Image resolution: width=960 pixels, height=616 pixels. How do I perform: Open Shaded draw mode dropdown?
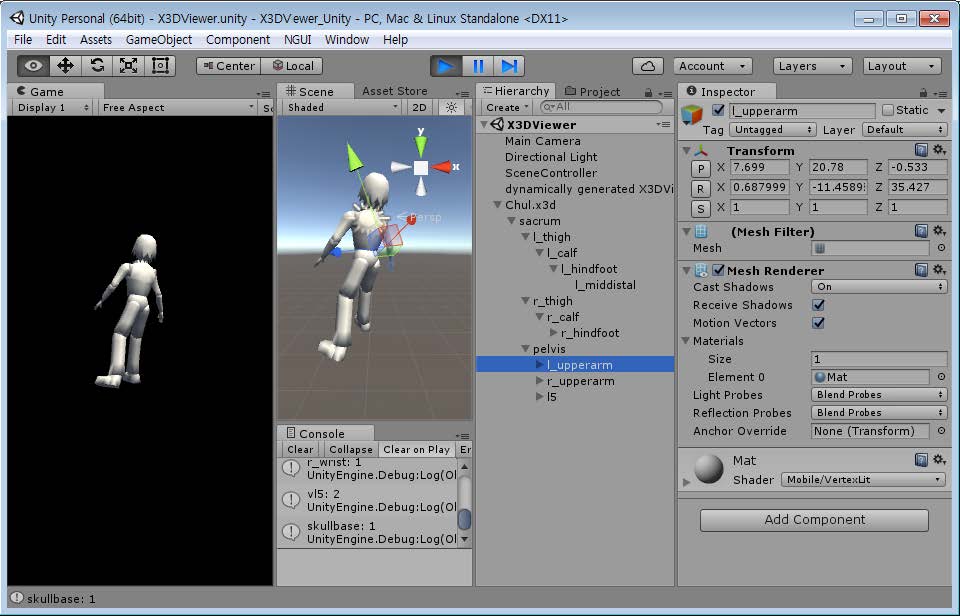tap(342, 107)
